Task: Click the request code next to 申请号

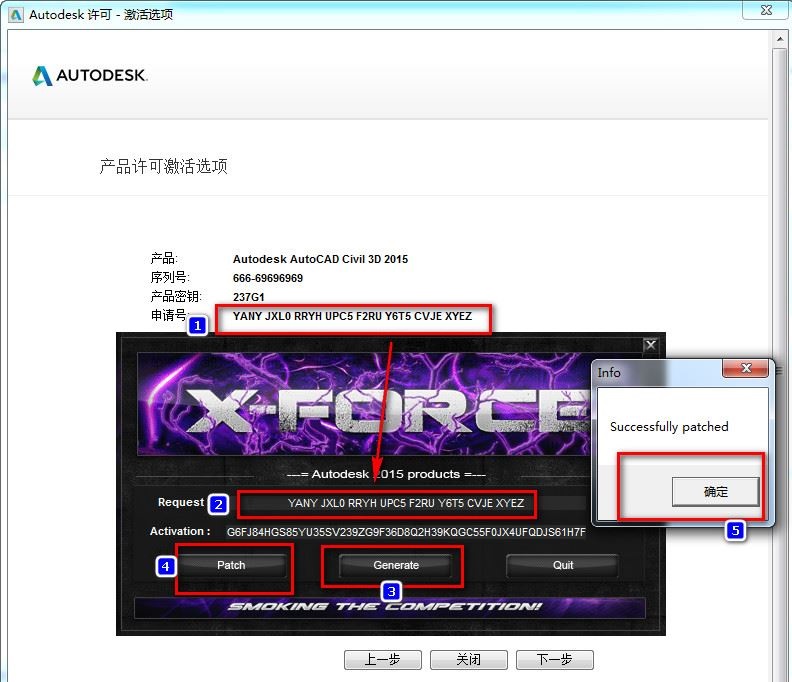Action: pos(352,316)
